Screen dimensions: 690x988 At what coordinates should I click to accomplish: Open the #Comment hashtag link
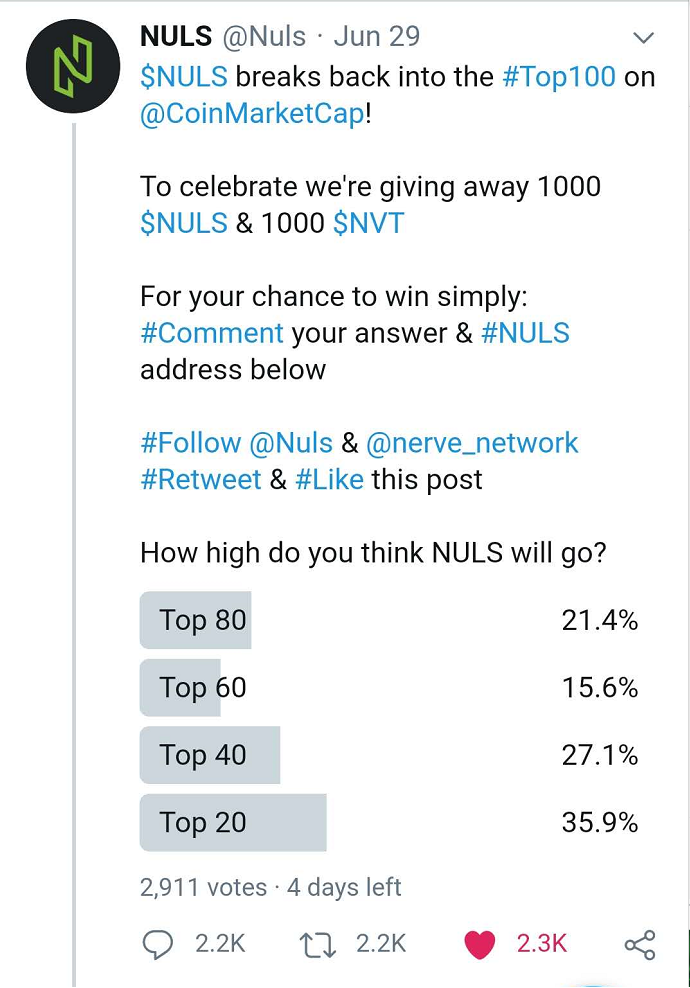click(212, 333)
